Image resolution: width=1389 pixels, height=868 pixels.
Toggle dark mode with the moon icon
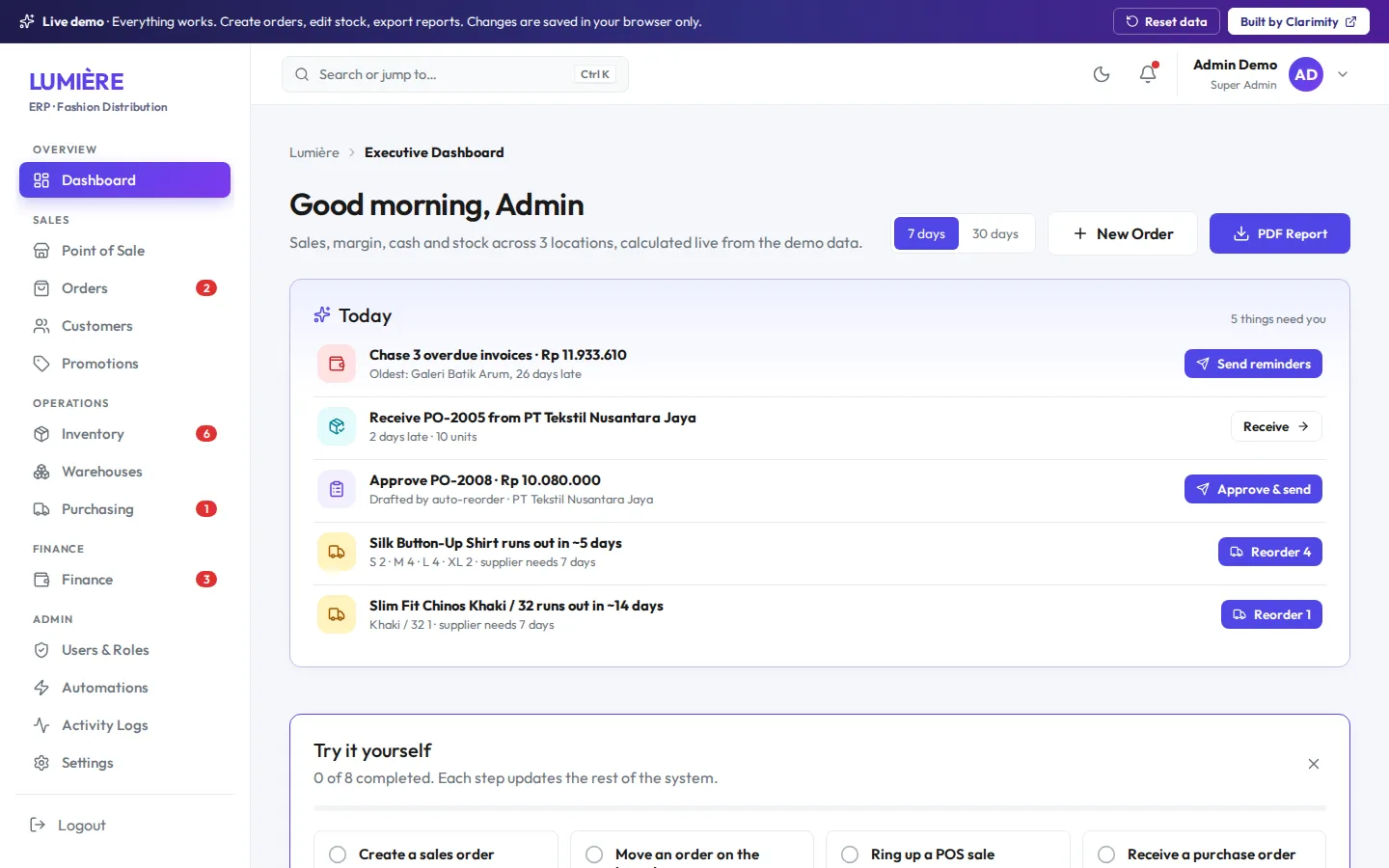[x=1102, y=74]
